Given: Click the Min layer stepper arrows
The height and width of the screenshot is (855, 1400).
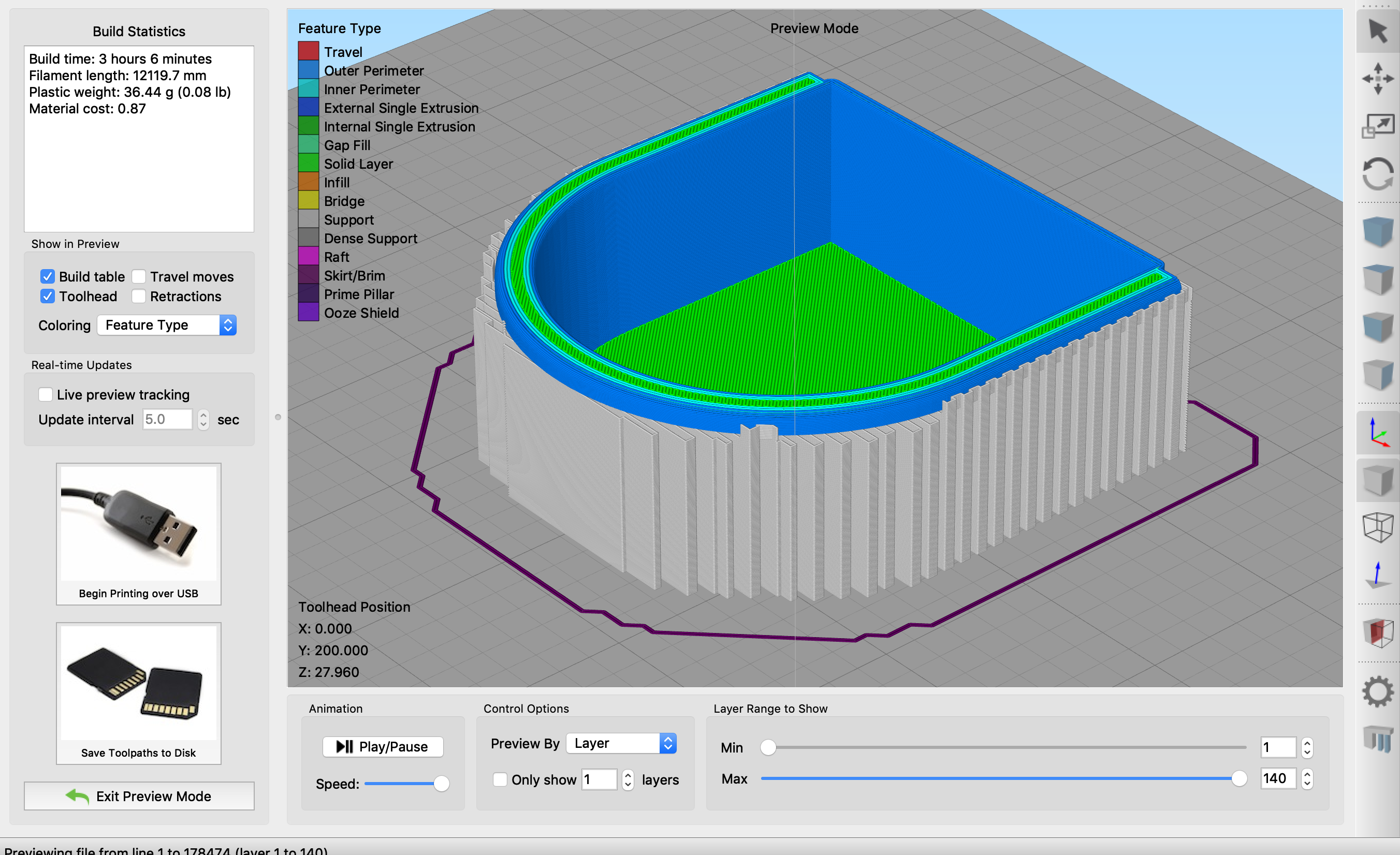Looking at the screenshot, I should (x=1307, y=748).
